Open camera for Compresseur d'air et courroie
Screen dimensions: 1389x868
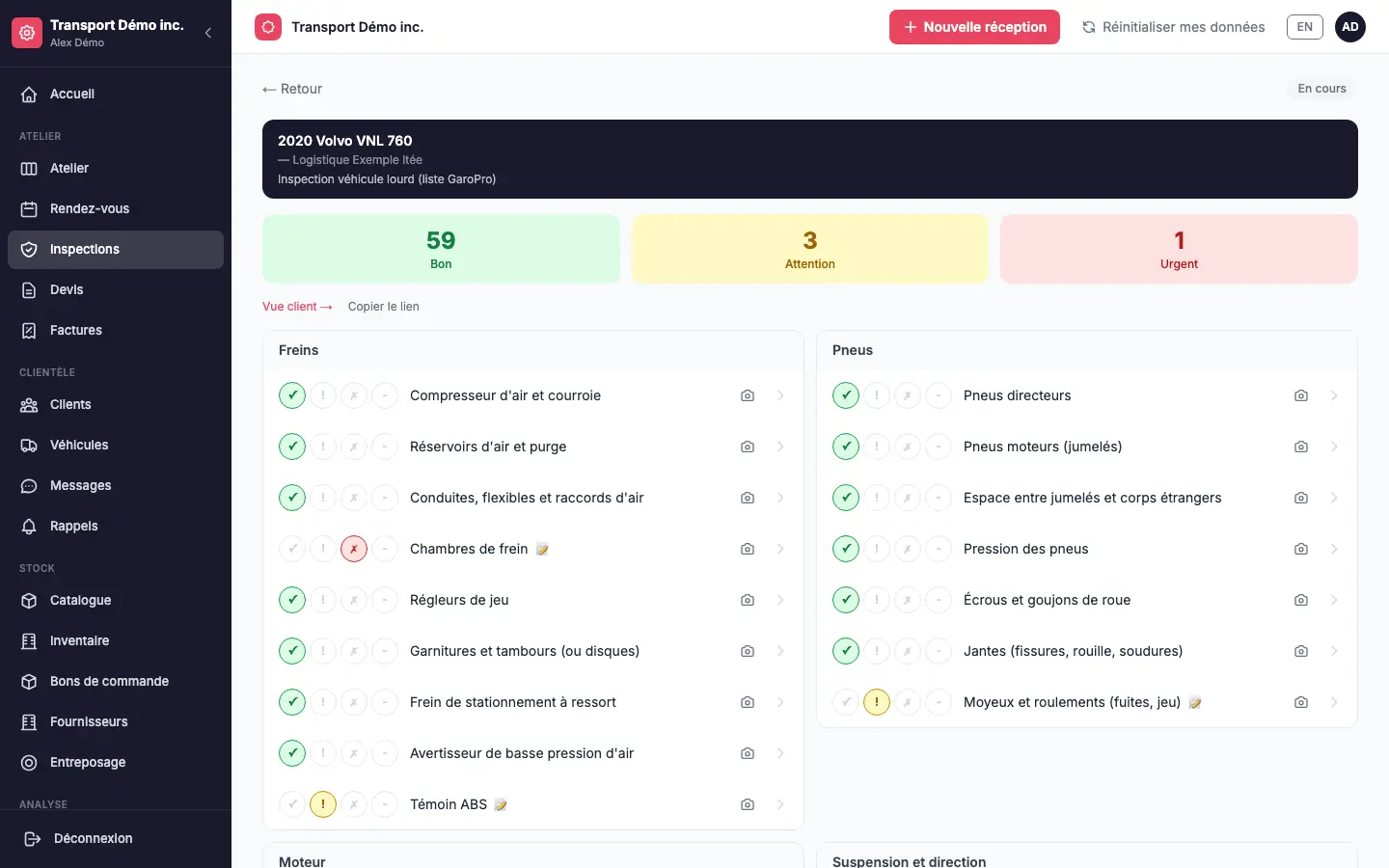click(x=748, y=395)
